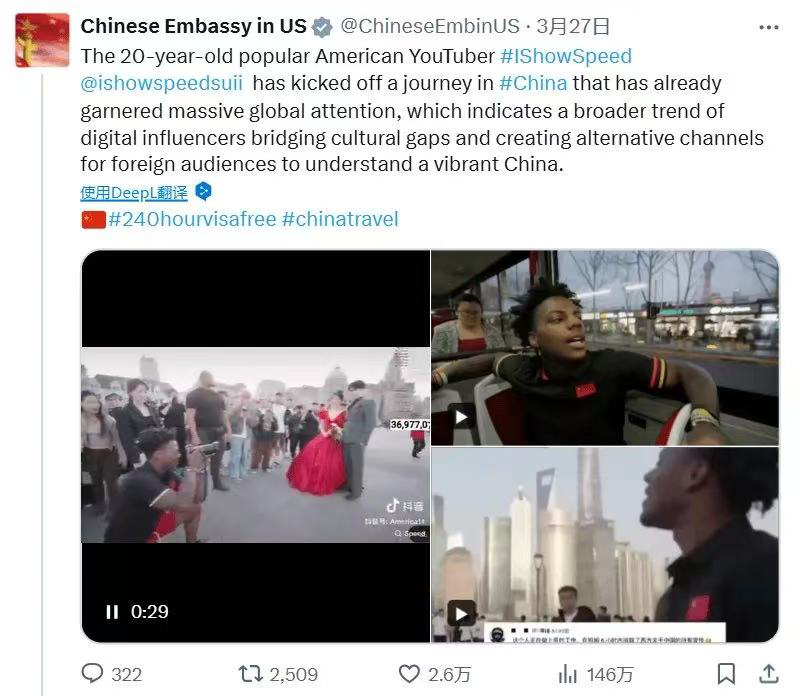This screenshot has width=800, height=696.
Task: Open the @ishowspeedsuii mention
Action: coord(162,83)
